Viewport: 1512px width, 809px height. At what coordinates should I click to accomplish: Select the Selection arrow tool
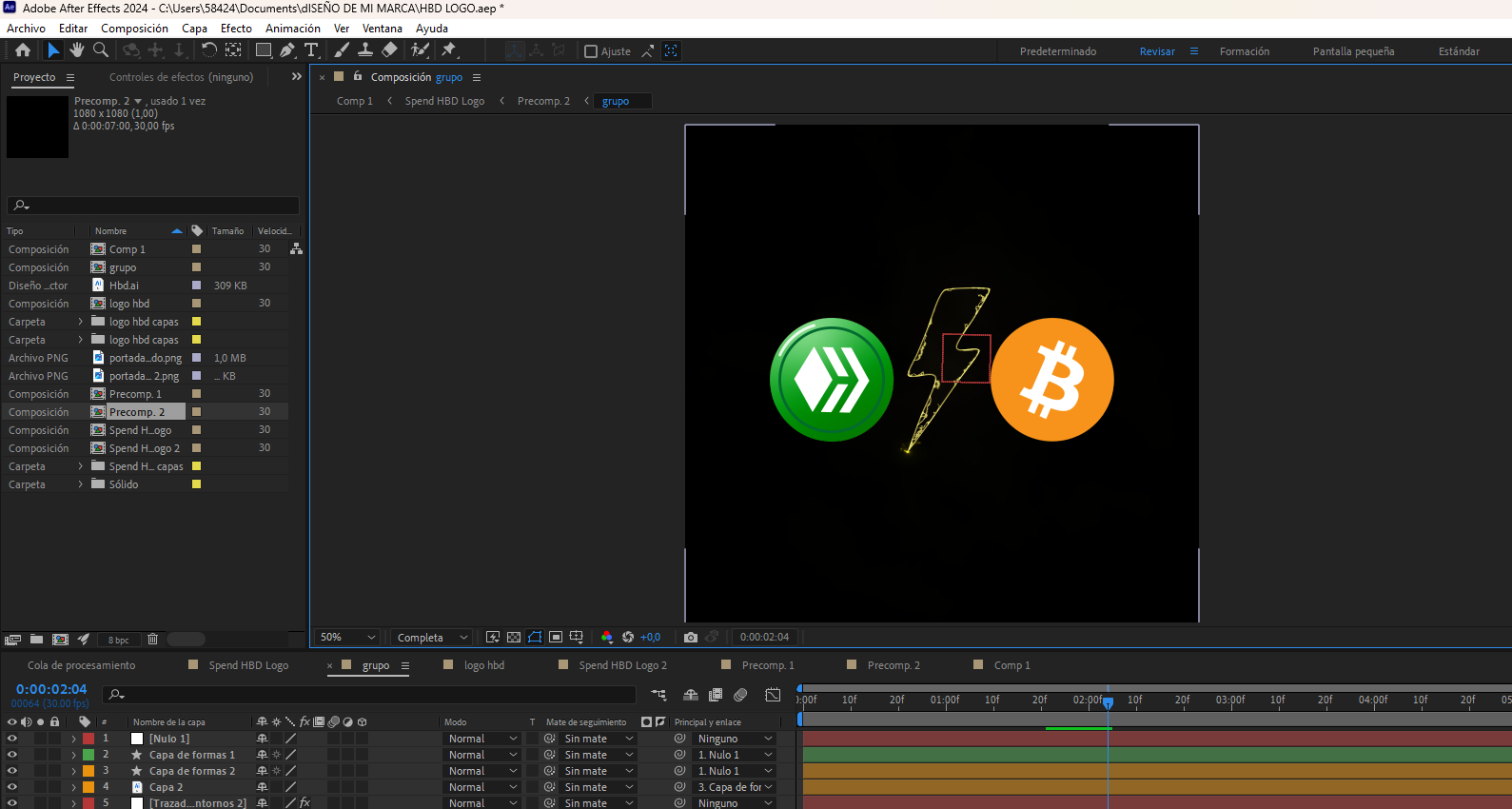pyautogui.click(x=53, y=50)
